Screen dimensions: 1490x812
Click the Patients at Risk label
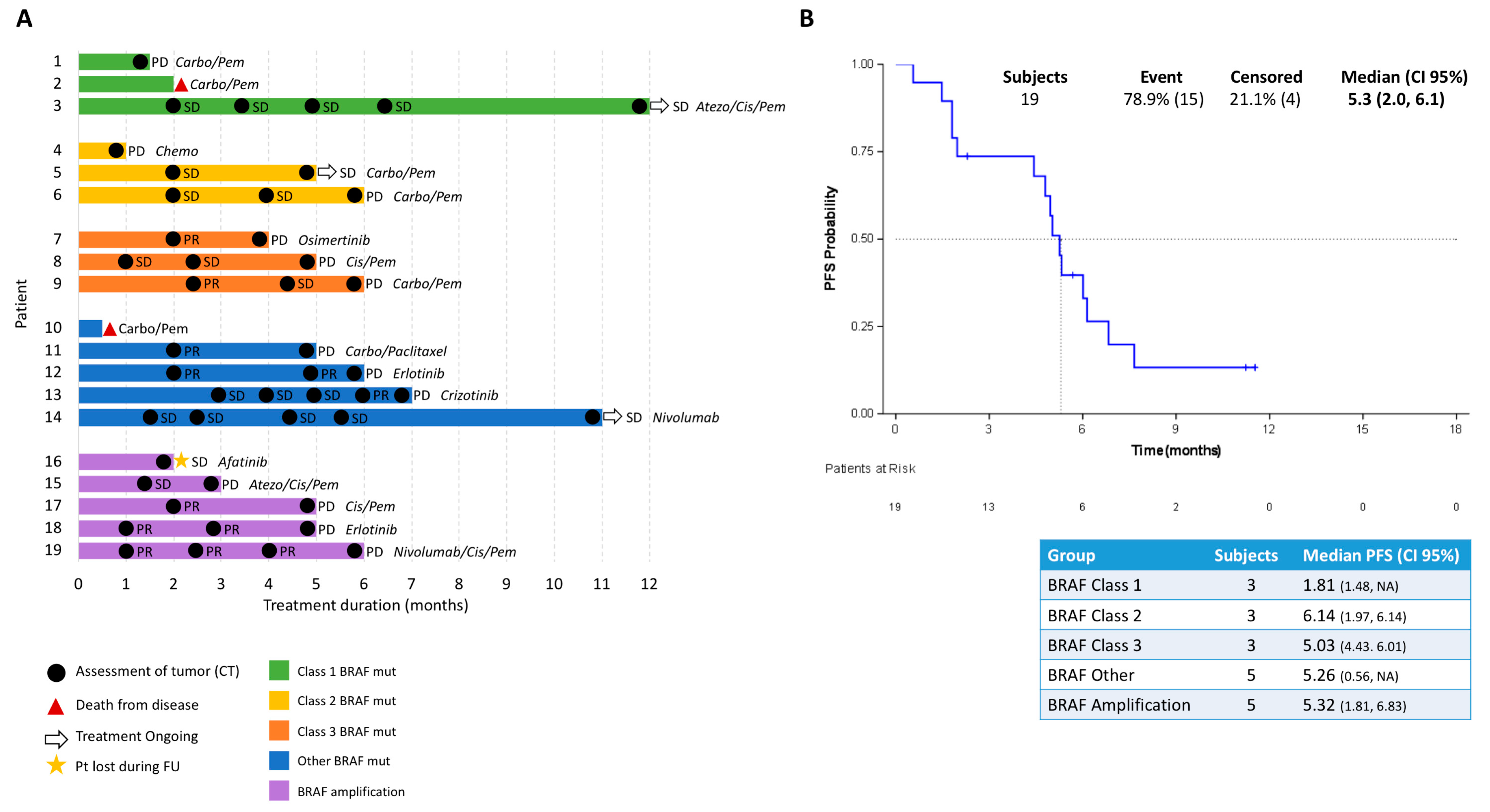click(870, 468)
